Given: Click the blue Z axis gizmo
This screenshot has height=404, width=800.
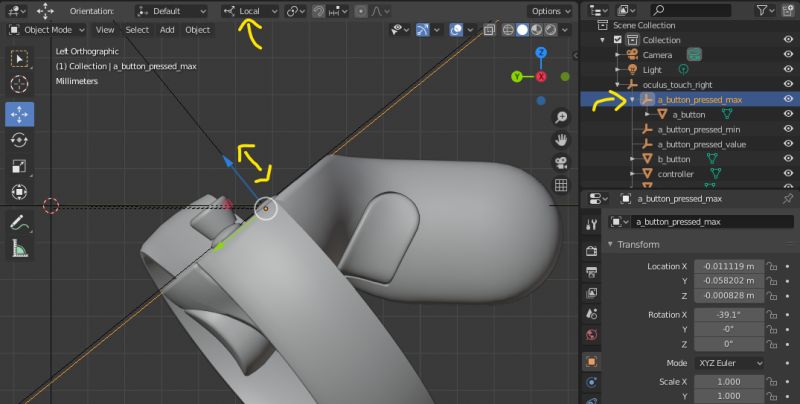Looking at the screenshot, I should pyautogui.click(x=541, y=52).
